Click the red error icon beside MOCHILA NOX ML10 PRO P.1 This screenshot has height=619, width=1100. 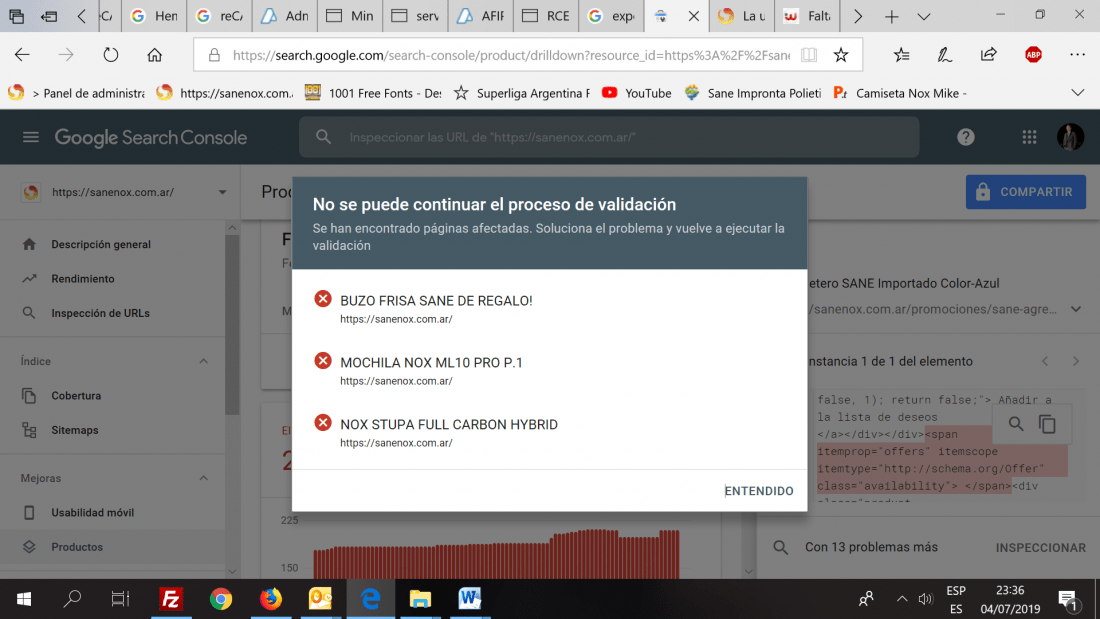(323, 361)
